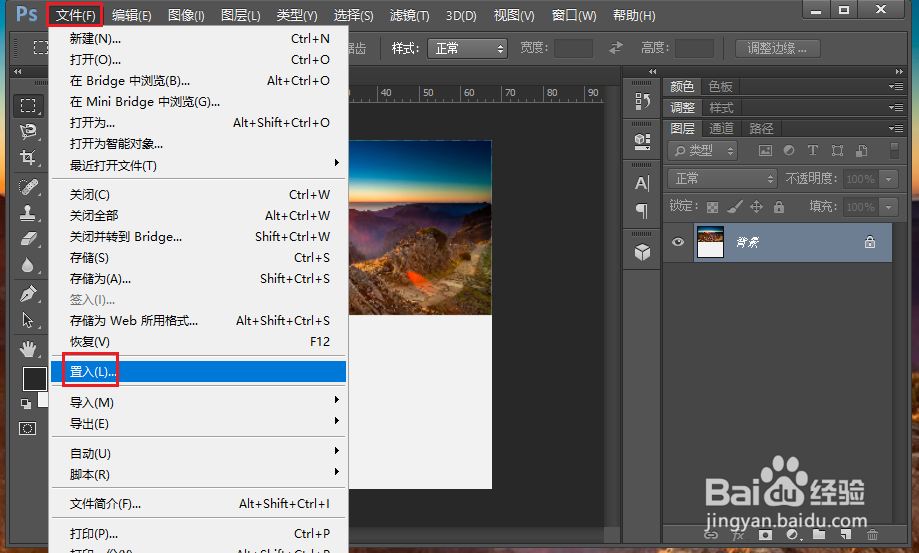Select the Blur tool

[x=28, y=265]
